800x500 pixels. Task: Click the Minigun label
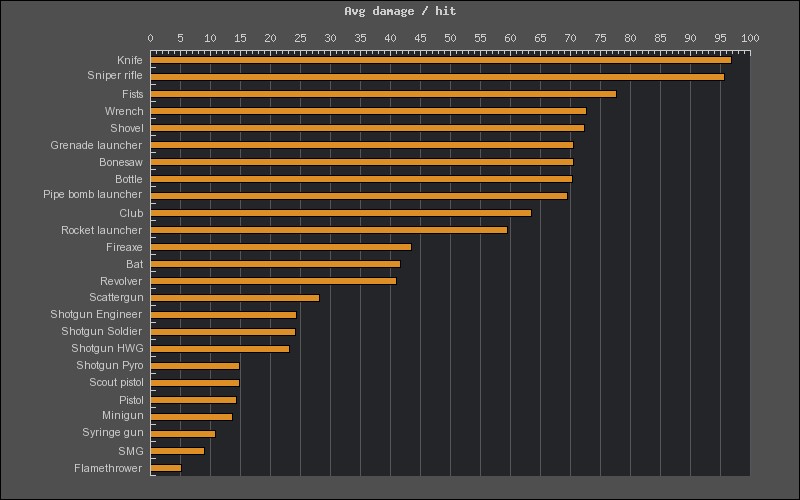point(123,415)
